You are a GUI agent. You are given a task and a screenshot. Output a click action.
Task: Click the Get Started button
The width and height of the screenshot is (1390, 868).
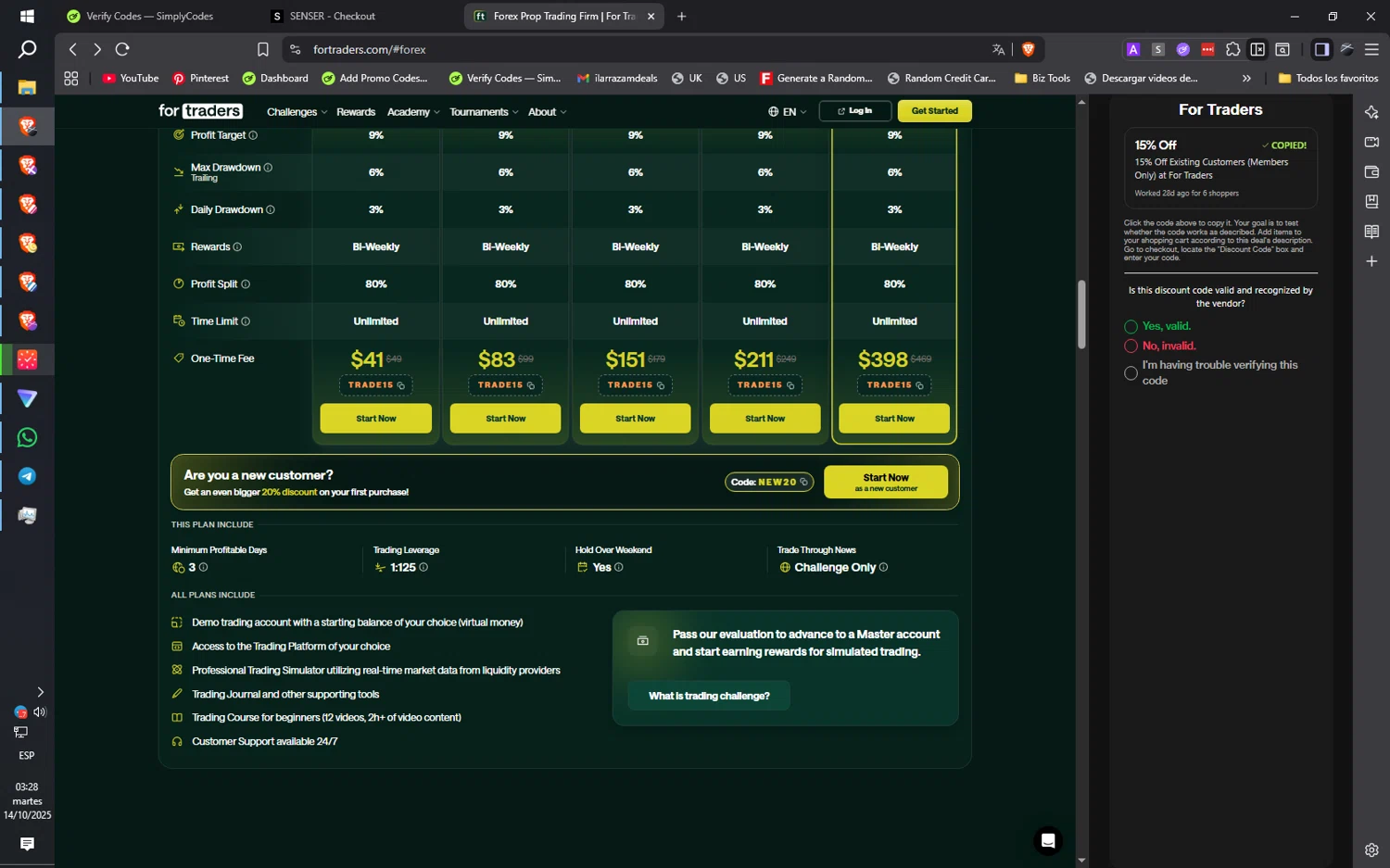point(934,111)
